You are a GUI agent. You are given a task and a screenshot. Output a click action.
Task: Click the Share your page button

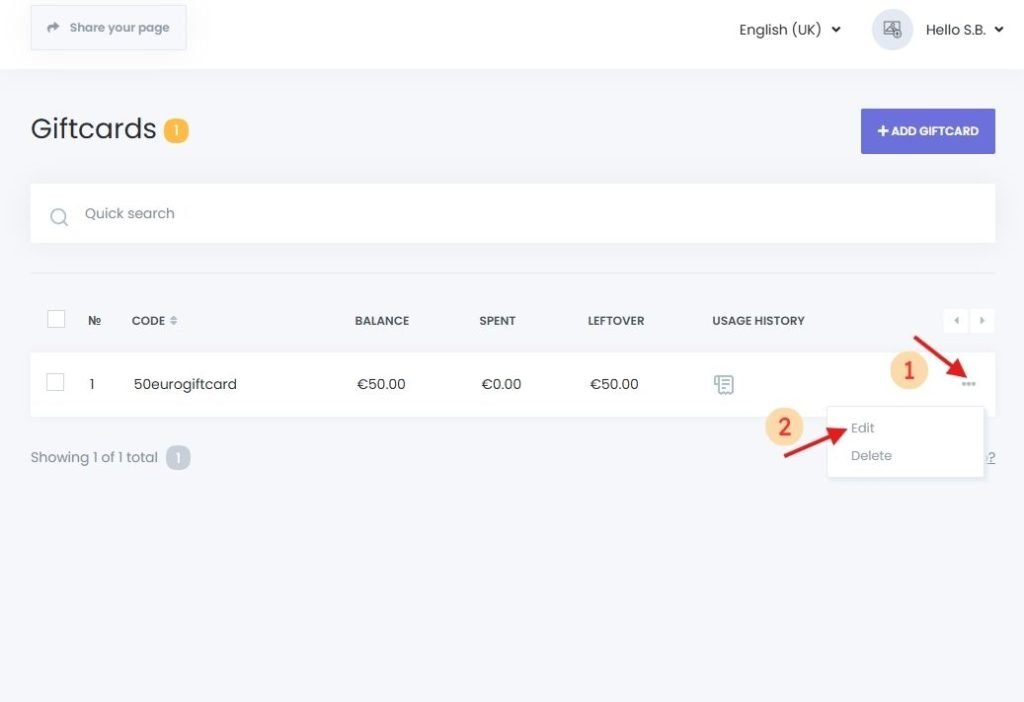108,27
